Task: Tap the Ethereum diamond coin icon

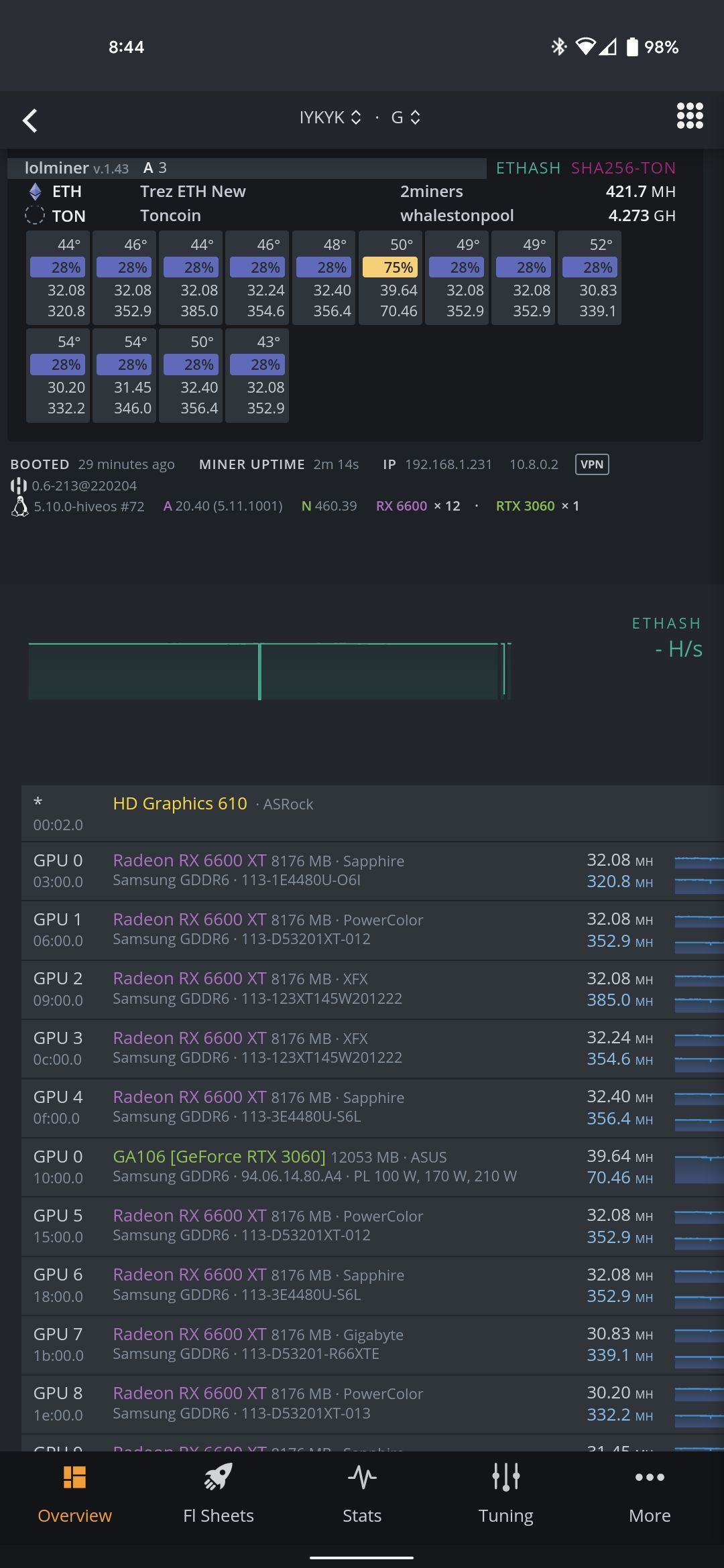Action: pyautogui.click(x=35, y=192)
